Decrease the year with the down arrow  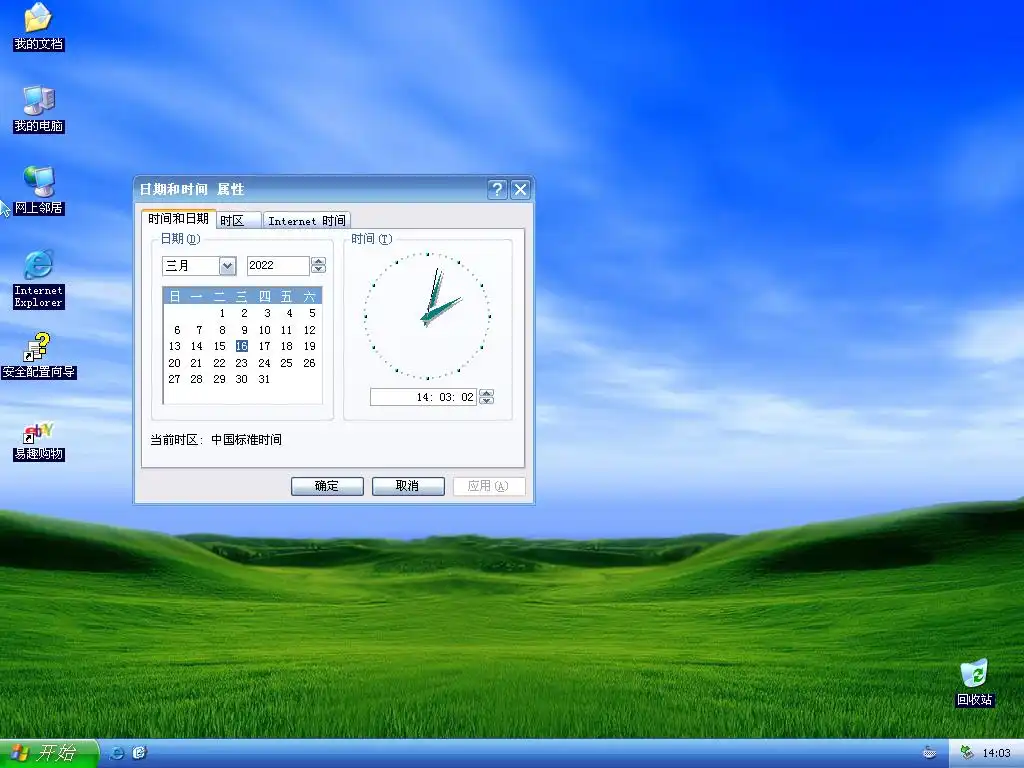(319, 270)
